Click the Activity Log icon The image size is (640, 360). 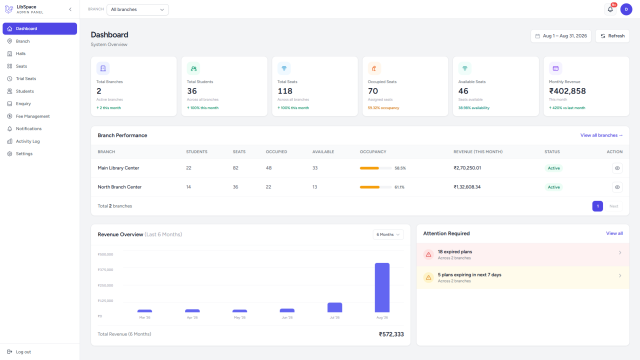pyautogui.click(x=9, y=141)
